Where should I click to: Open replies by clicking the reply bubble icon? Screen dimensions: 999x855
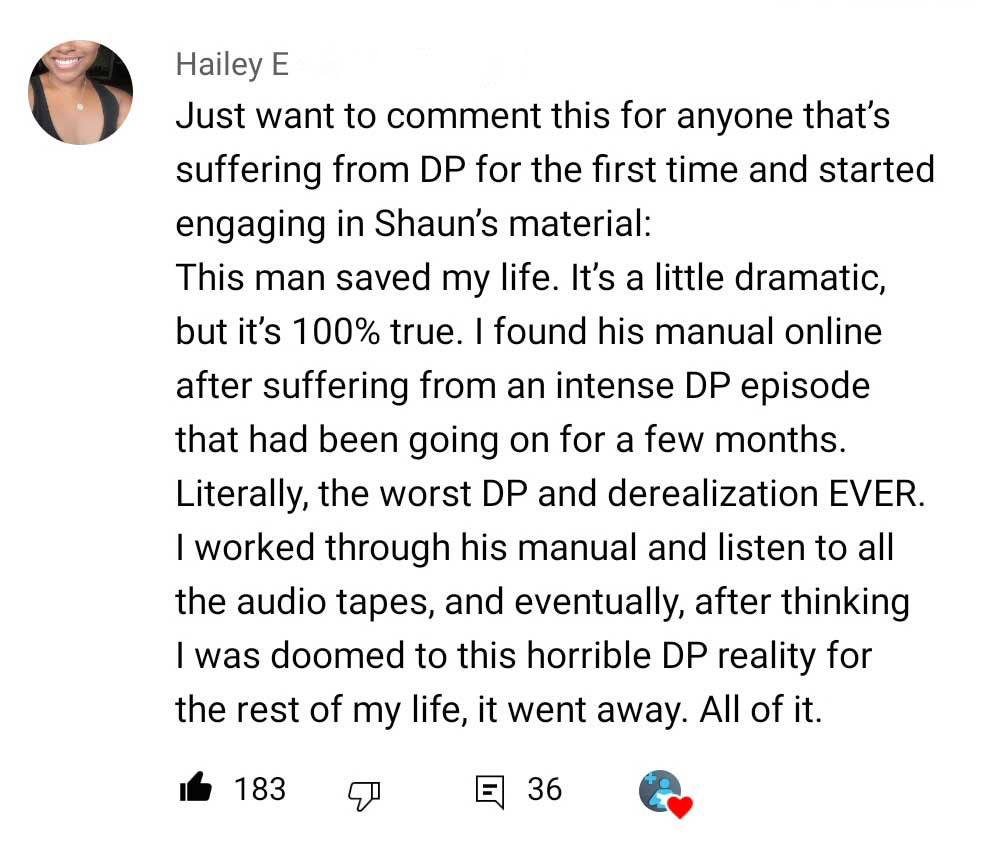pyautogui.click(x=489, y=790)
